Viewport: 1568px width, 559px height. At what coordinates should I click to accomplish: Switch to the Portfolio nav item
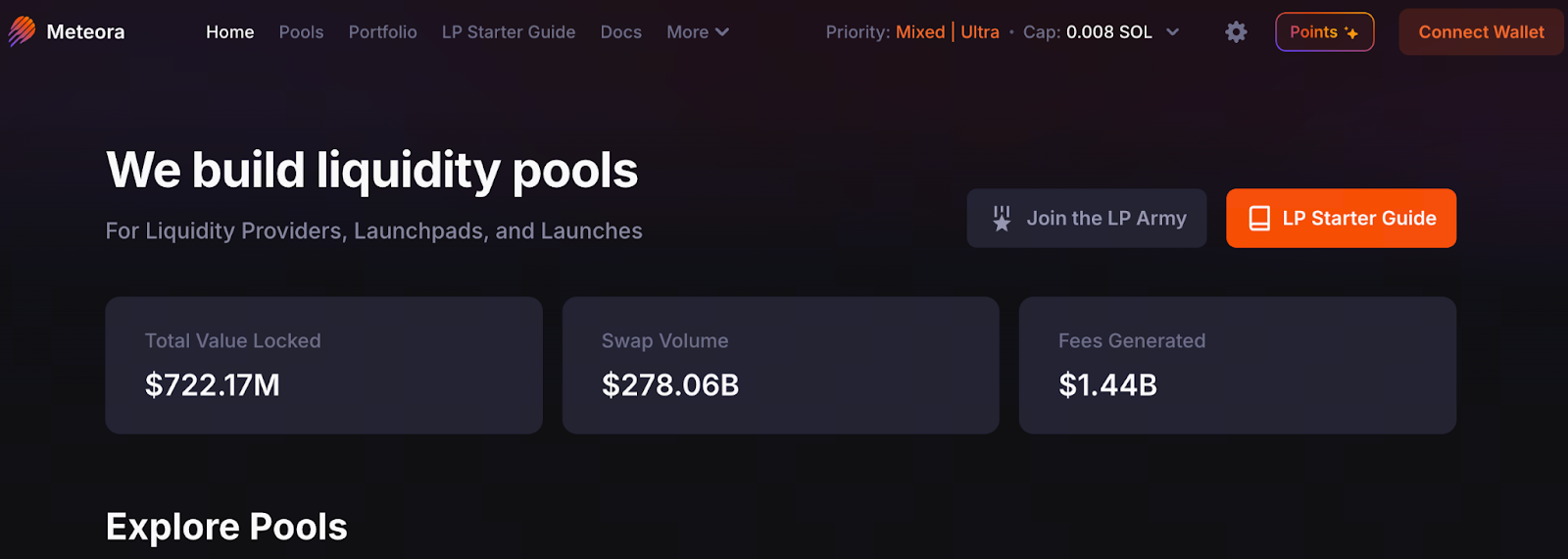click(383, 32)
